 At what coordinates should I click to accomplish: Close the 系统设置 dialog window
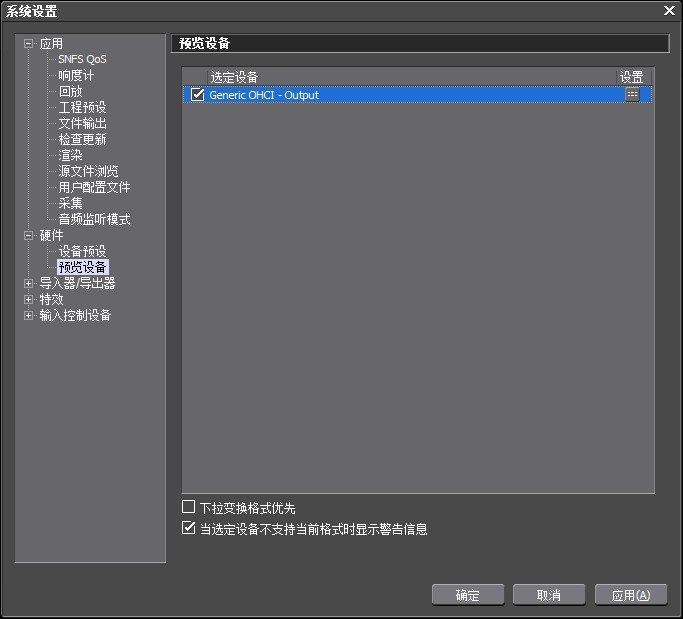[669, 10]
